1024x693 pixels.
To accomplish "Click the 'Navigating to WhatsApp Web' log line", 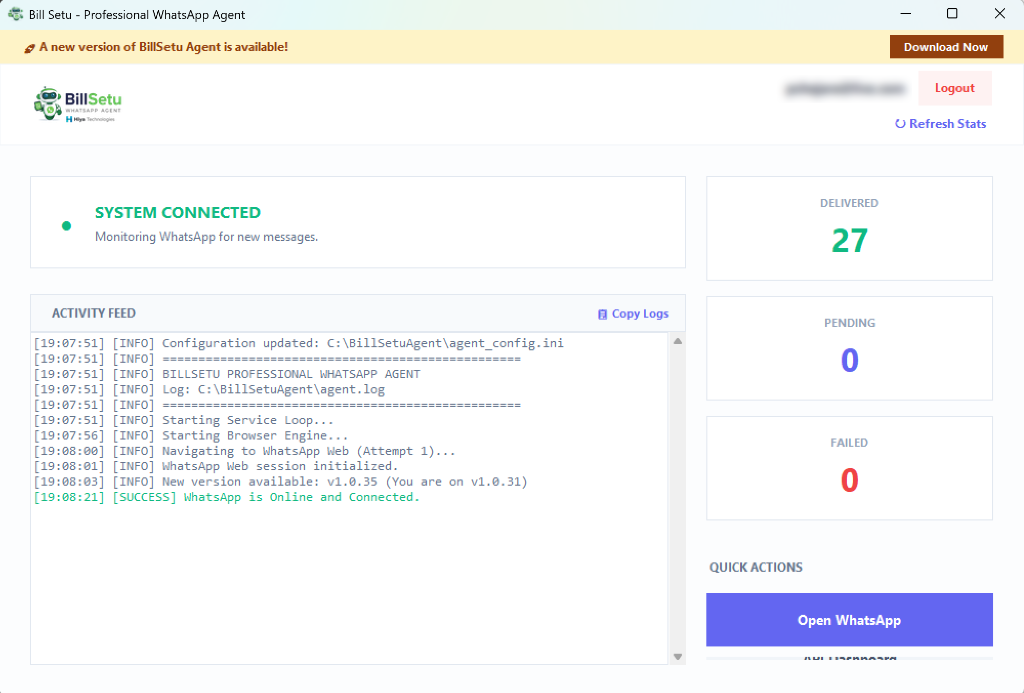I will [244, 451].
